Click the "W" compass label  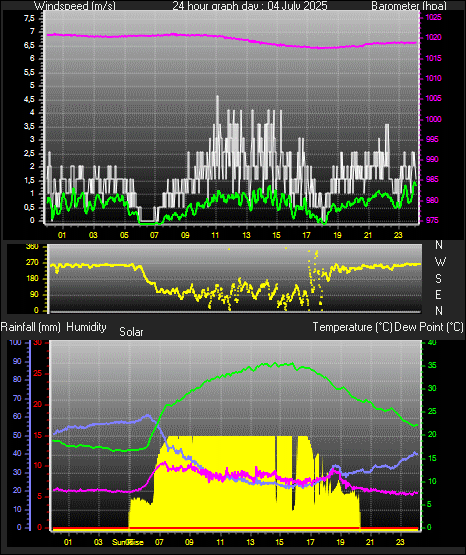pyautogui.click(x=440, y=262)
